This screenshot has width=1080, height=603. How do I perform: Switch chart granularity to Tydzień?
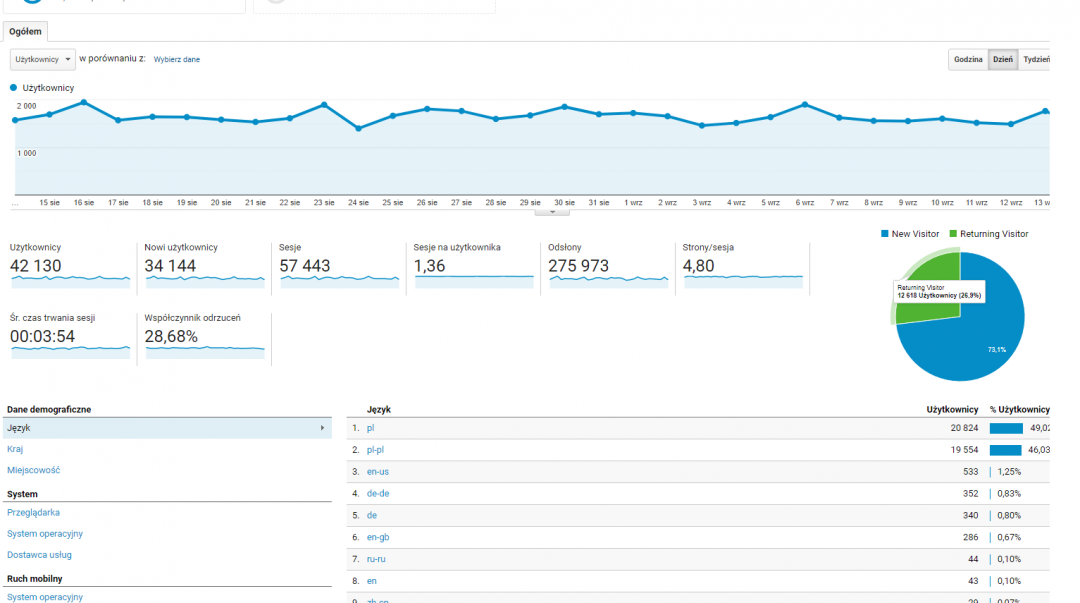1035,60
